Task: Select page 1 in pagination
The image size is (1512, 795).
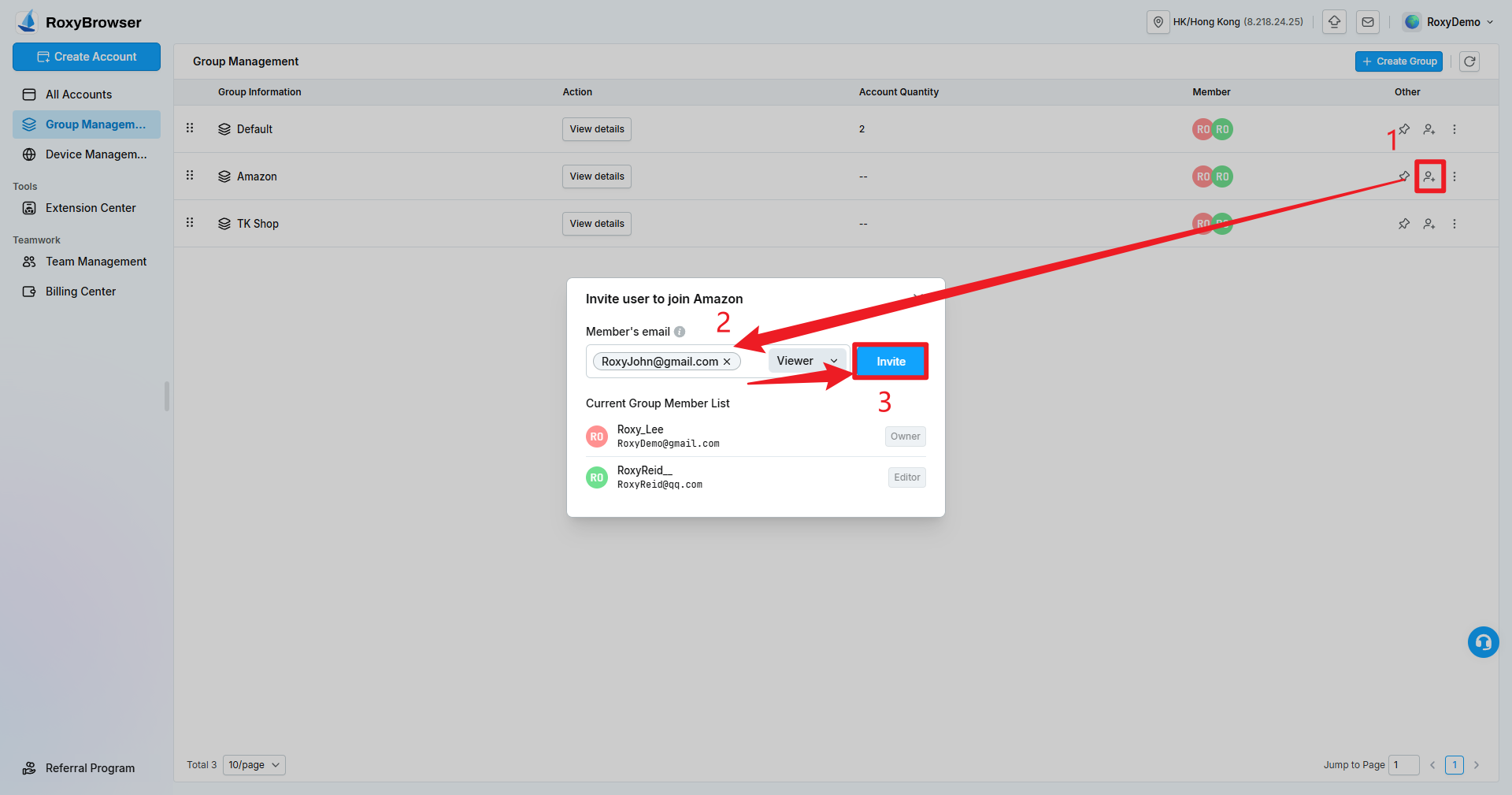Action: 1455,765
